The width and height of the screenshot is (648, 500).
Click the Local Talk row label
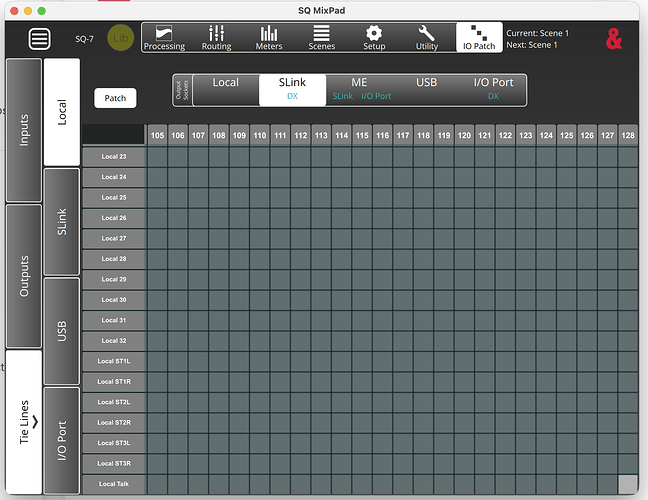pos(114,484)
